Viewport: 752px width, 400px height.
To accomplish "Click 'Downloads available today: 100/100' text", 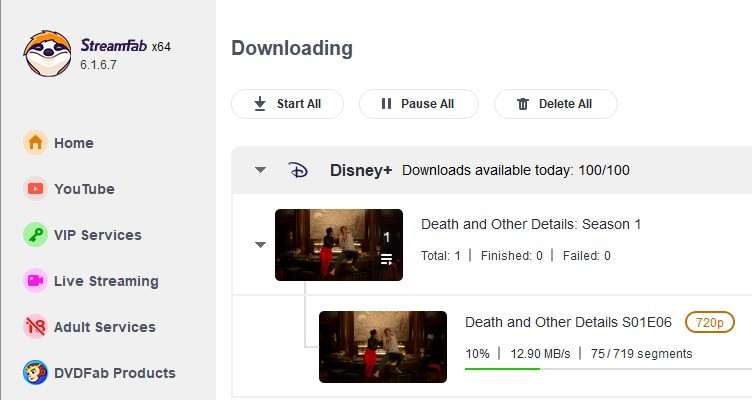I will 516,170.
